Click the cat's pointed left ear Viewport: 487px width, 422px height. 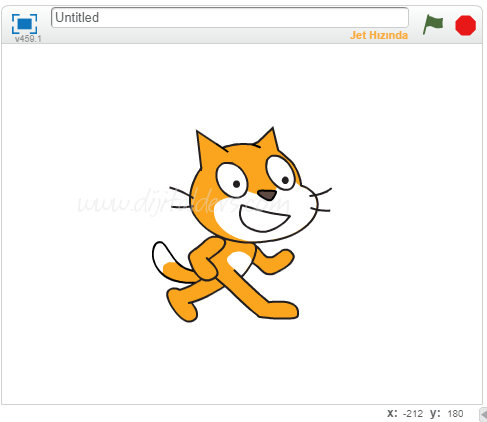(209, 147)
